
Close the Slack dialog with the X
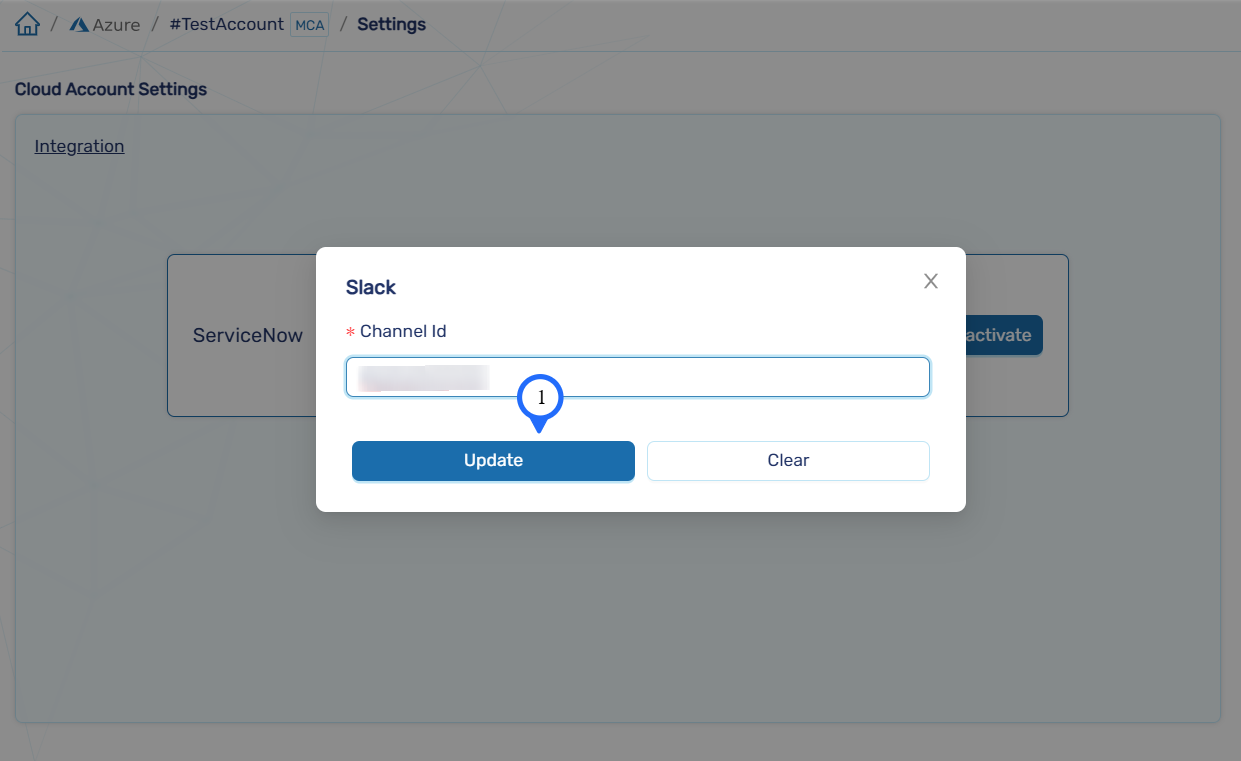tap(931, 281)
